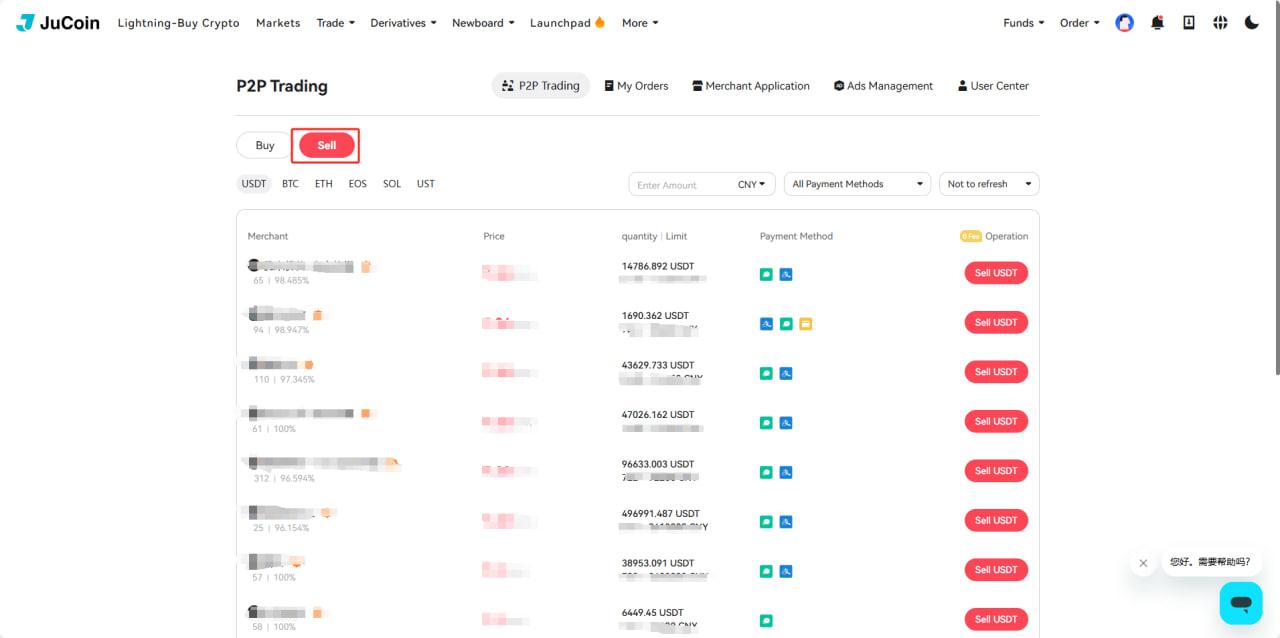1280x638 pixels.
Task: Select the UST coin tab
Action: click(426, 184)
